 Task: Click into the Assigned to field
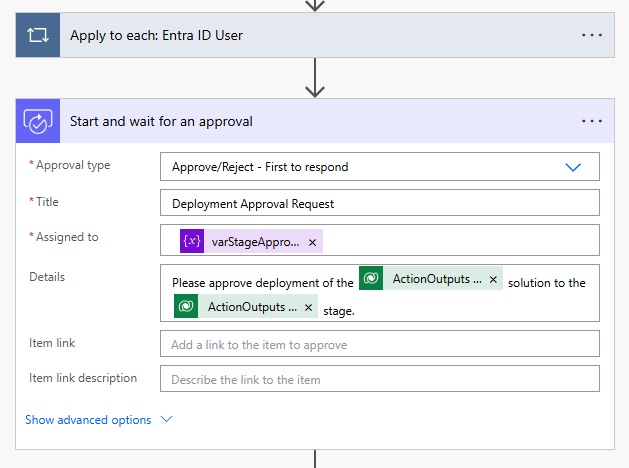379,240
